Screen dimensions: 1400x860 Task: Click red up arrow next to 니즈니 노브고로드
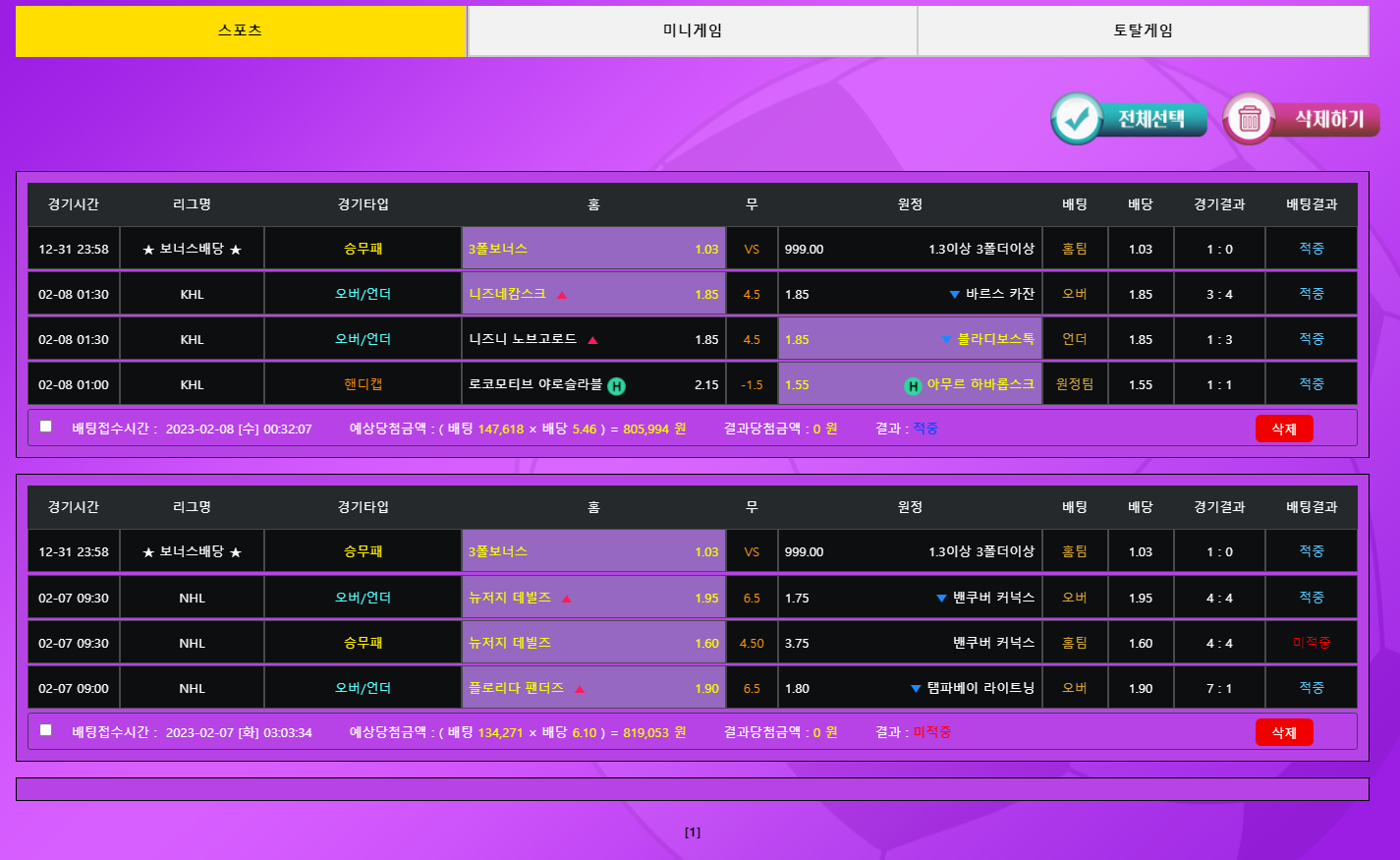point(592,340)
